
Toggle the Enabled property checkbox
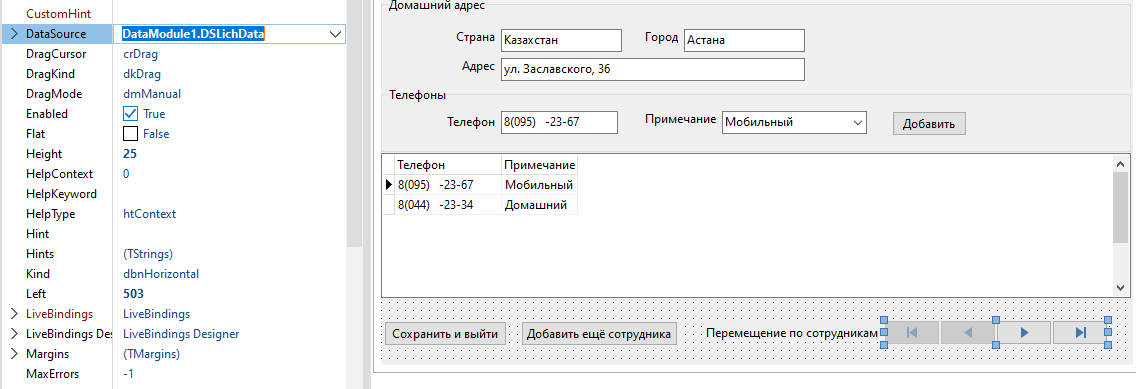tap(130, 114)
